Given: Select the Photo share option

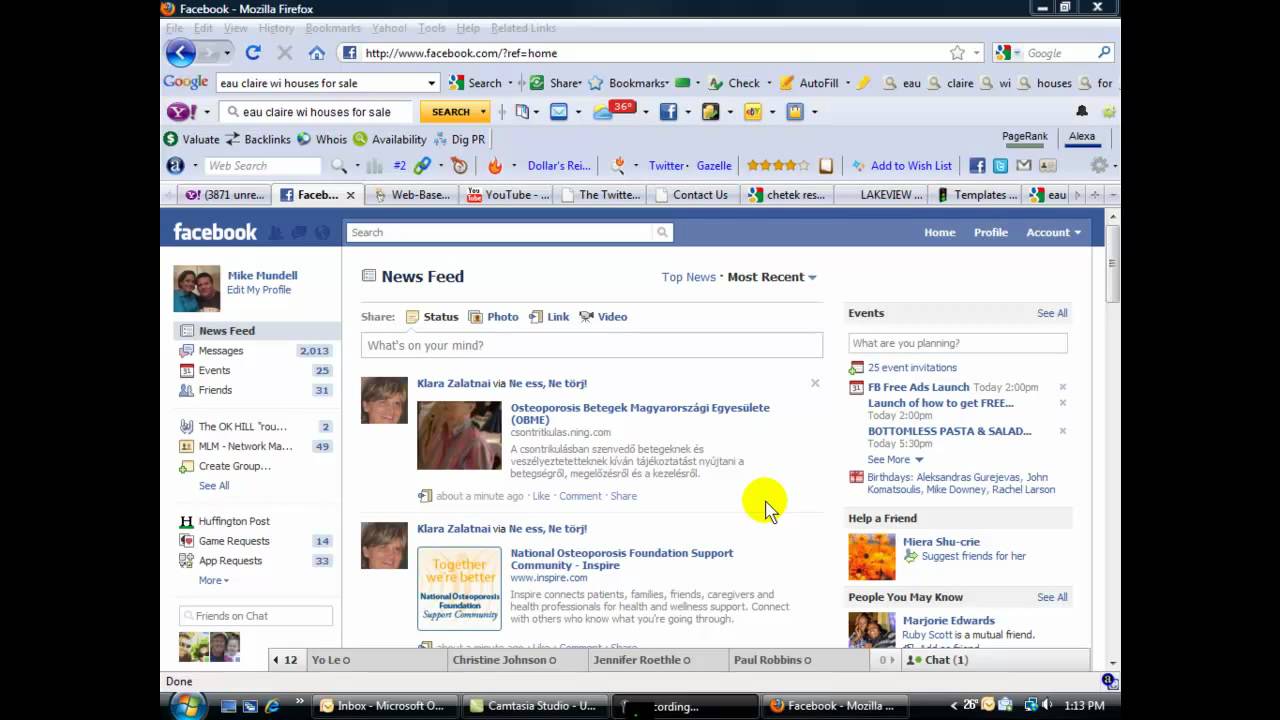Looking at the screenshot, I should click(x=493, y=317).
